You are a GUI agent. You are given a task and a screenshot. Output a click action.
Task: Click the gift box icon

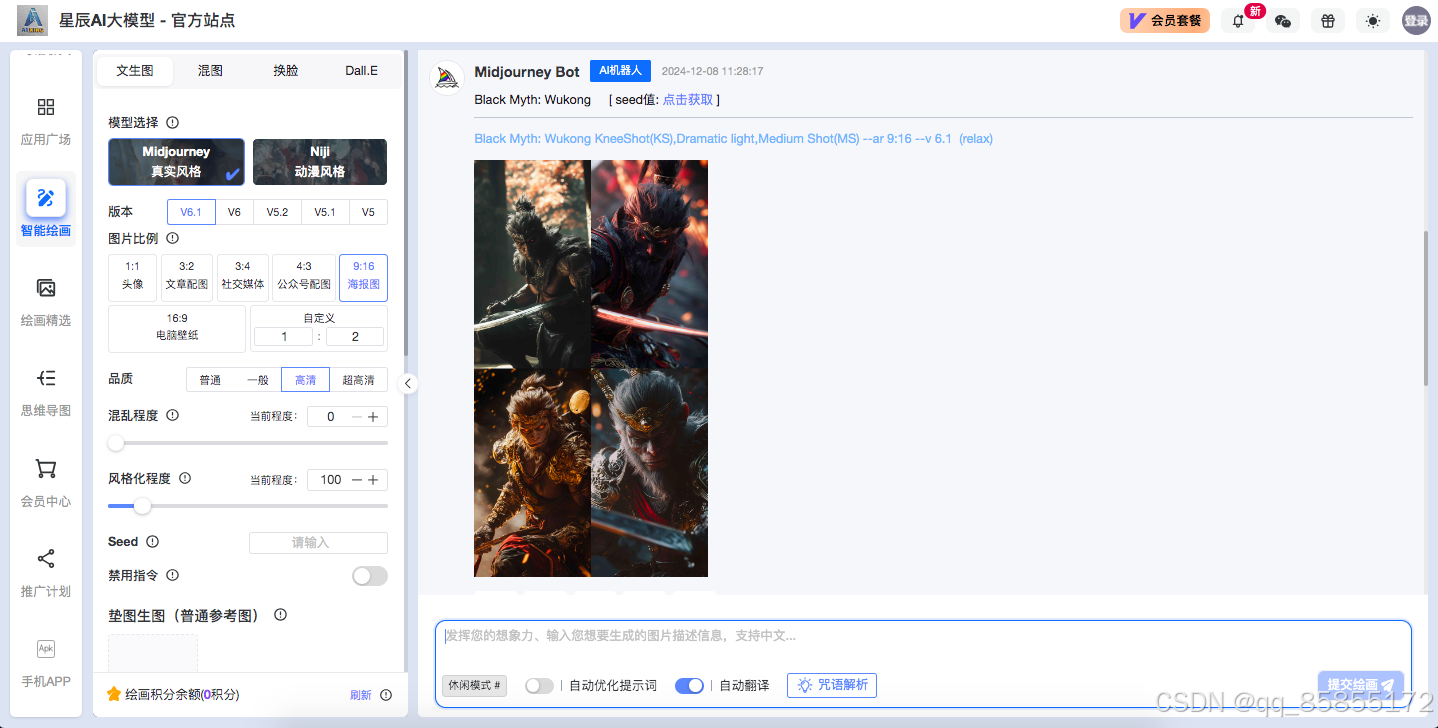pyautogui.click(x=1328, y=21)
